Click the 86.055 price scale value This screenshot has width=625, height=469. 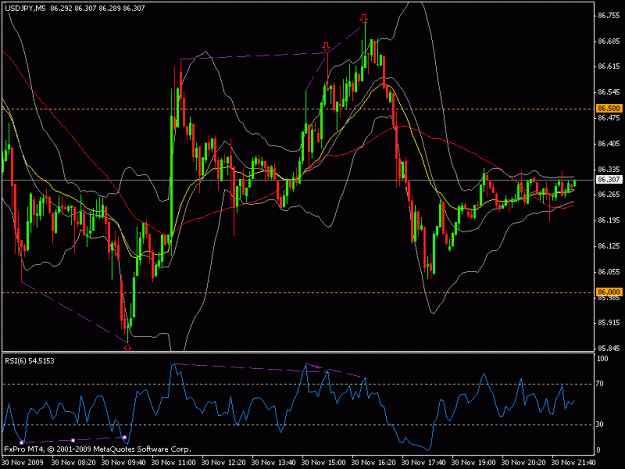pos(609,272)
